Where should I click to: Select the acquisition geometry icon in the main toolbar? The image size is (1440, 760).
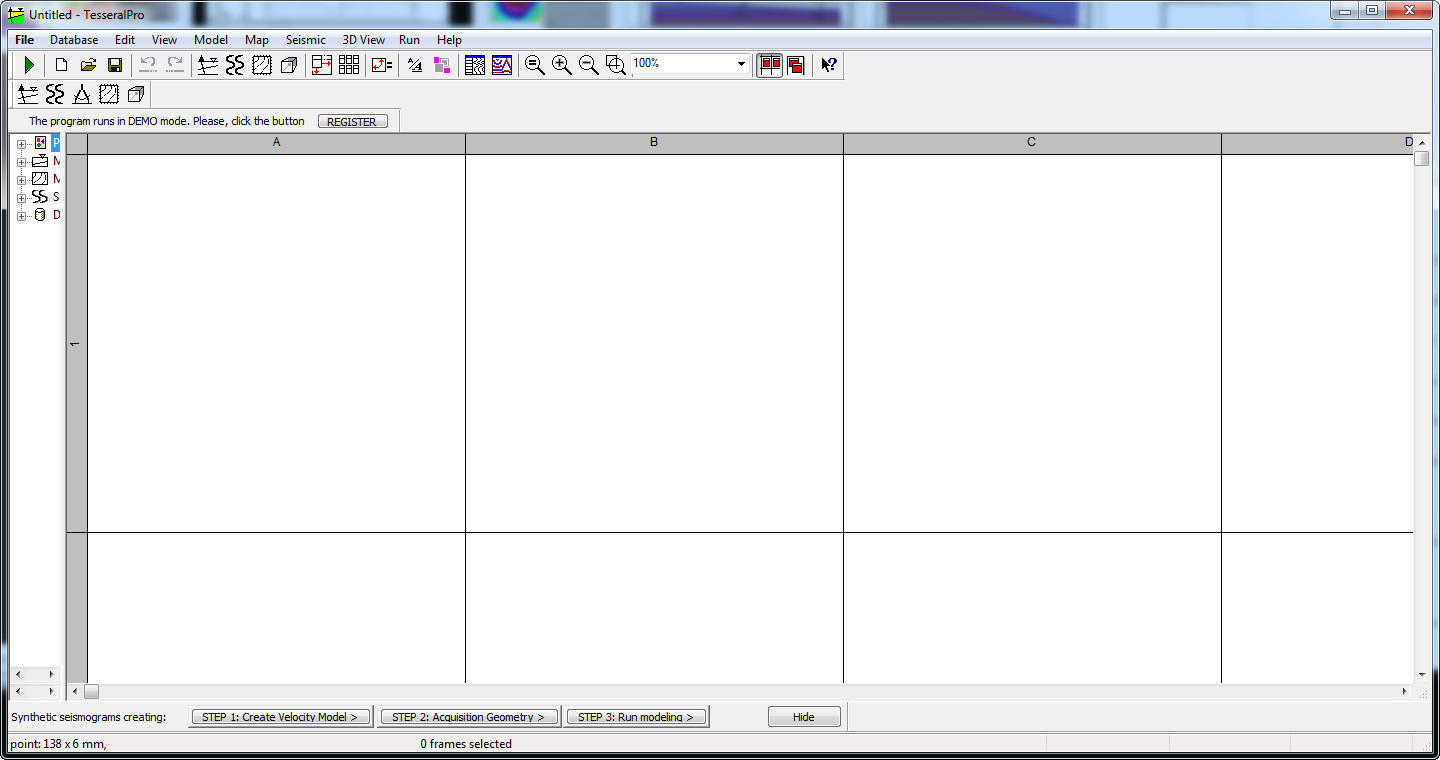pos(208,65)
